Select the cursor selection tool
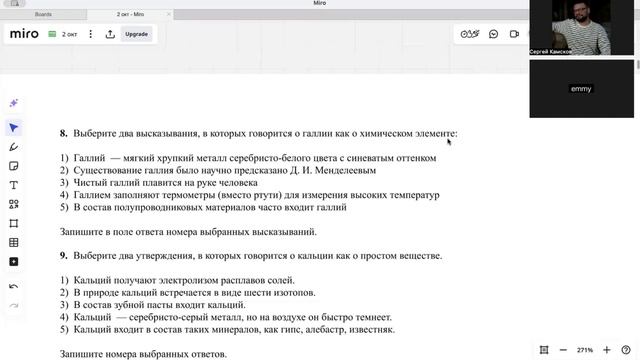640x360 pixels. (13, 128)
